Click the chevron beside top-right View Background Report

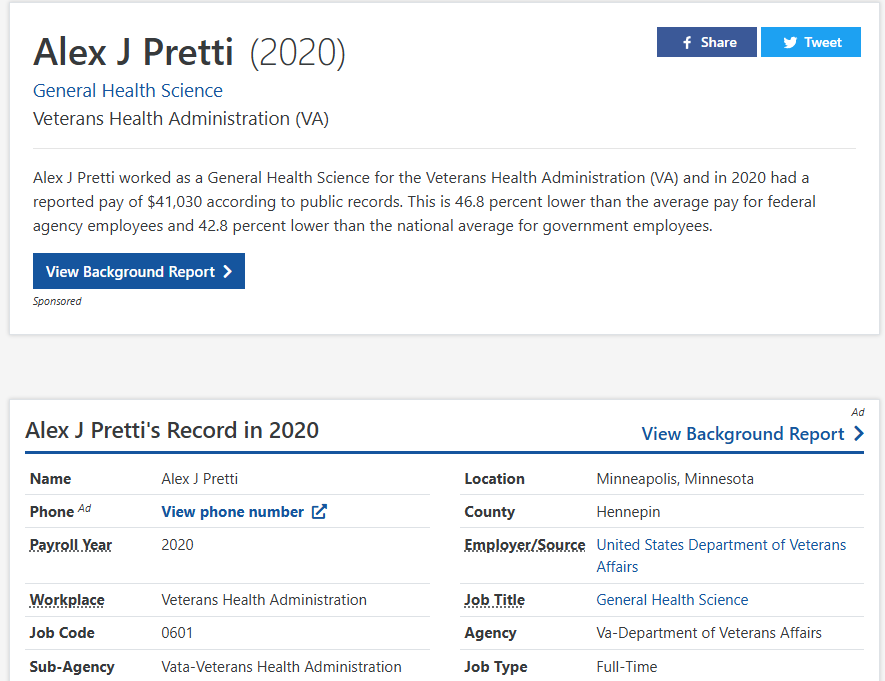[x=859, y=434]
